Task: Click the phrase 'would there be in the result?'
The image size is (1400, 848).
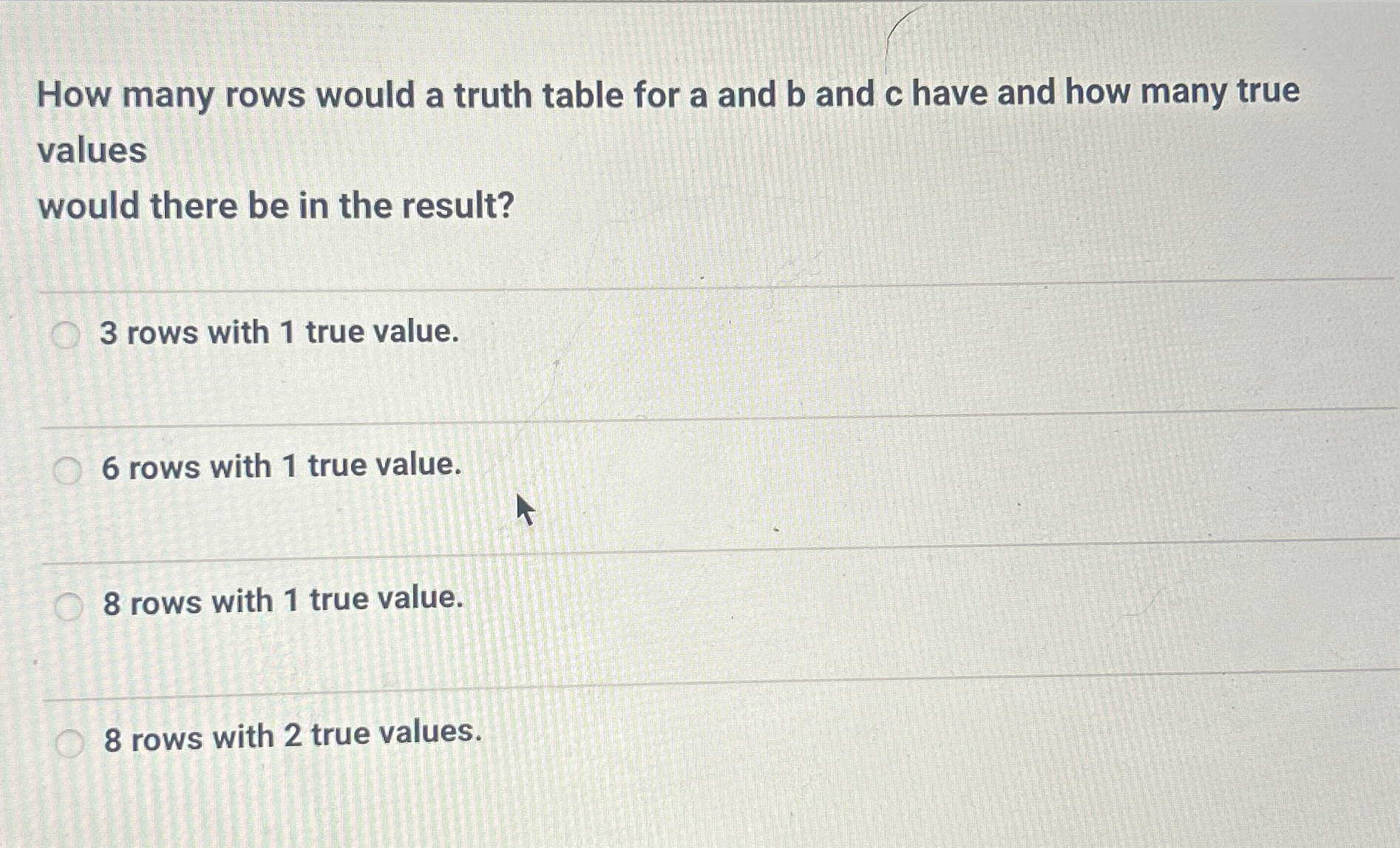Action: [x=273, y=208]
